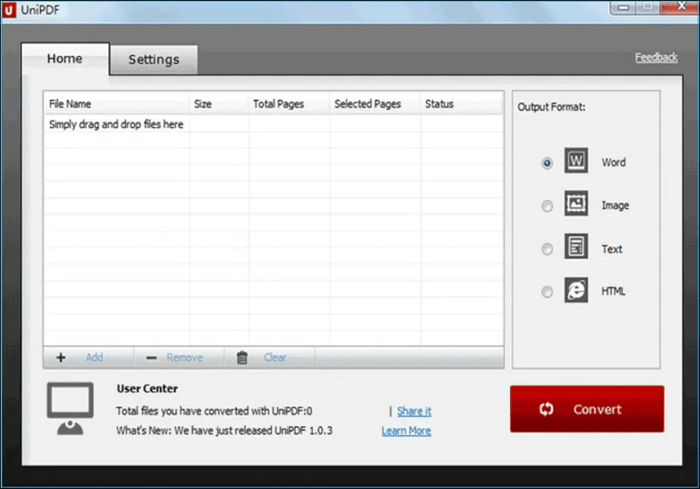700x489 pixels.
Task: Switch to the Home tab
Action: click(x=65, y=59)
